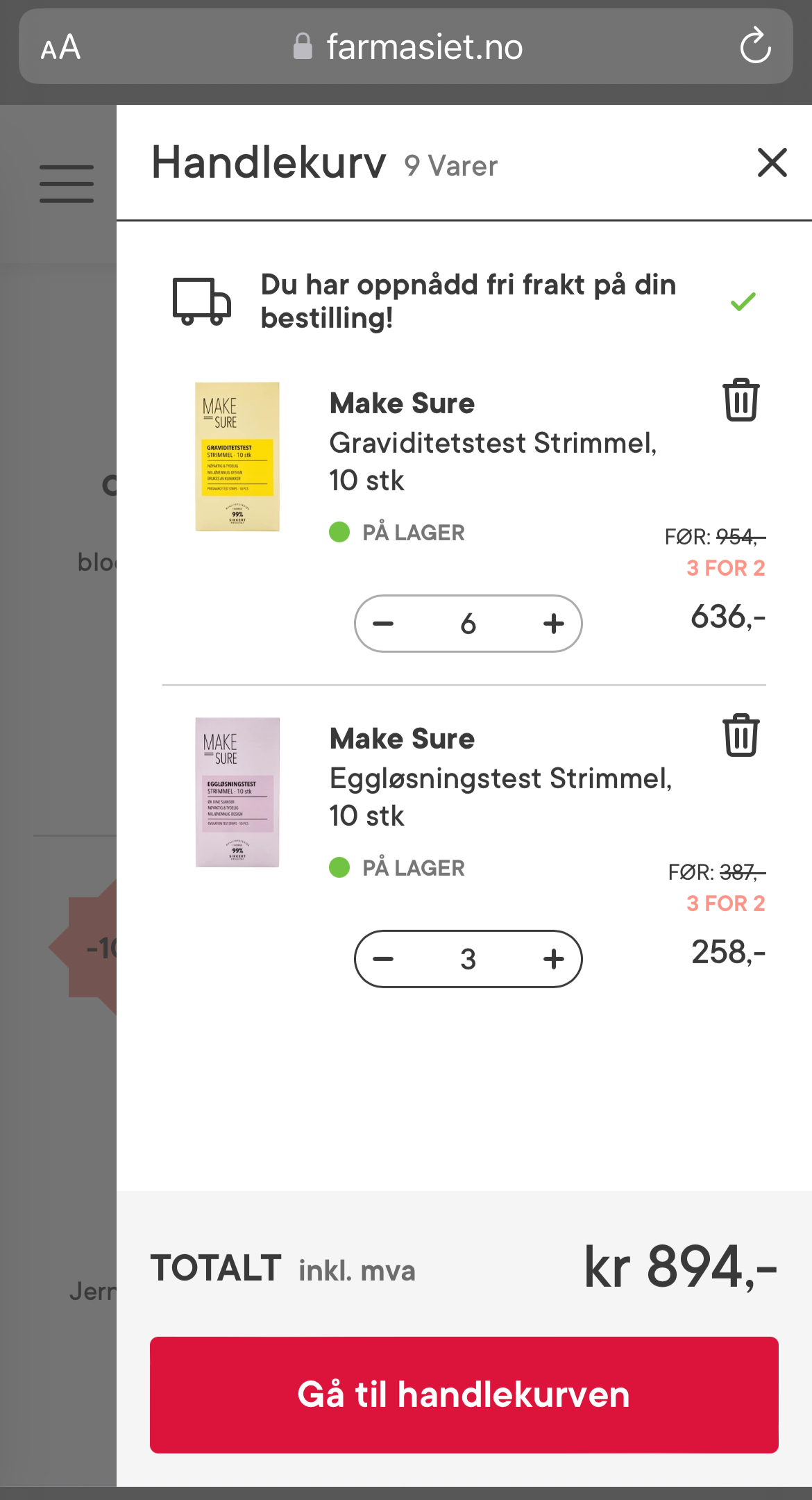
Task: Tap the delivery truck icon
Action: point(201,301)
